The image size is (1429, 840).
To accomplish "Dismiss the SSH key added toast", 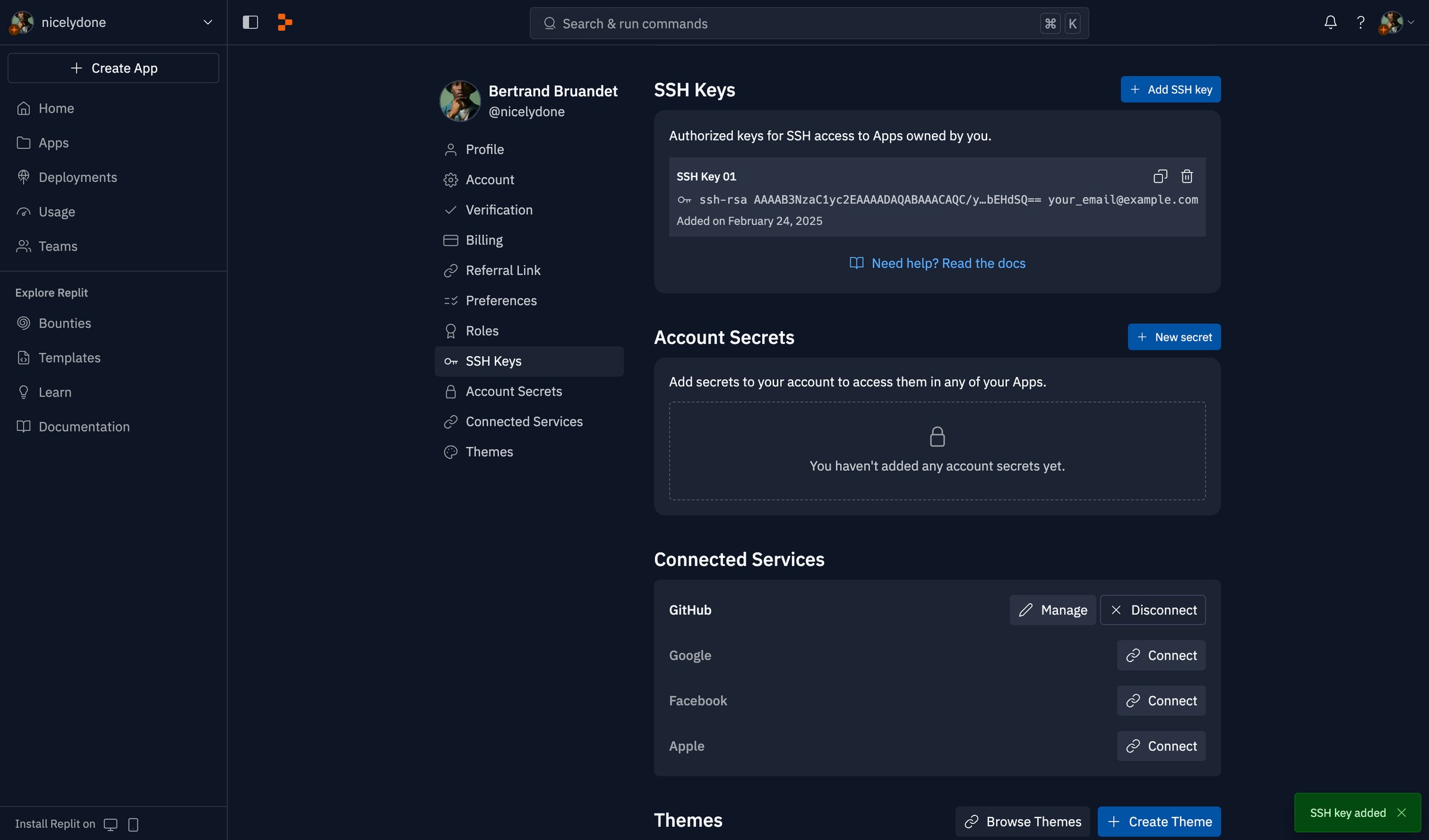I will [x=1402, y=813].
